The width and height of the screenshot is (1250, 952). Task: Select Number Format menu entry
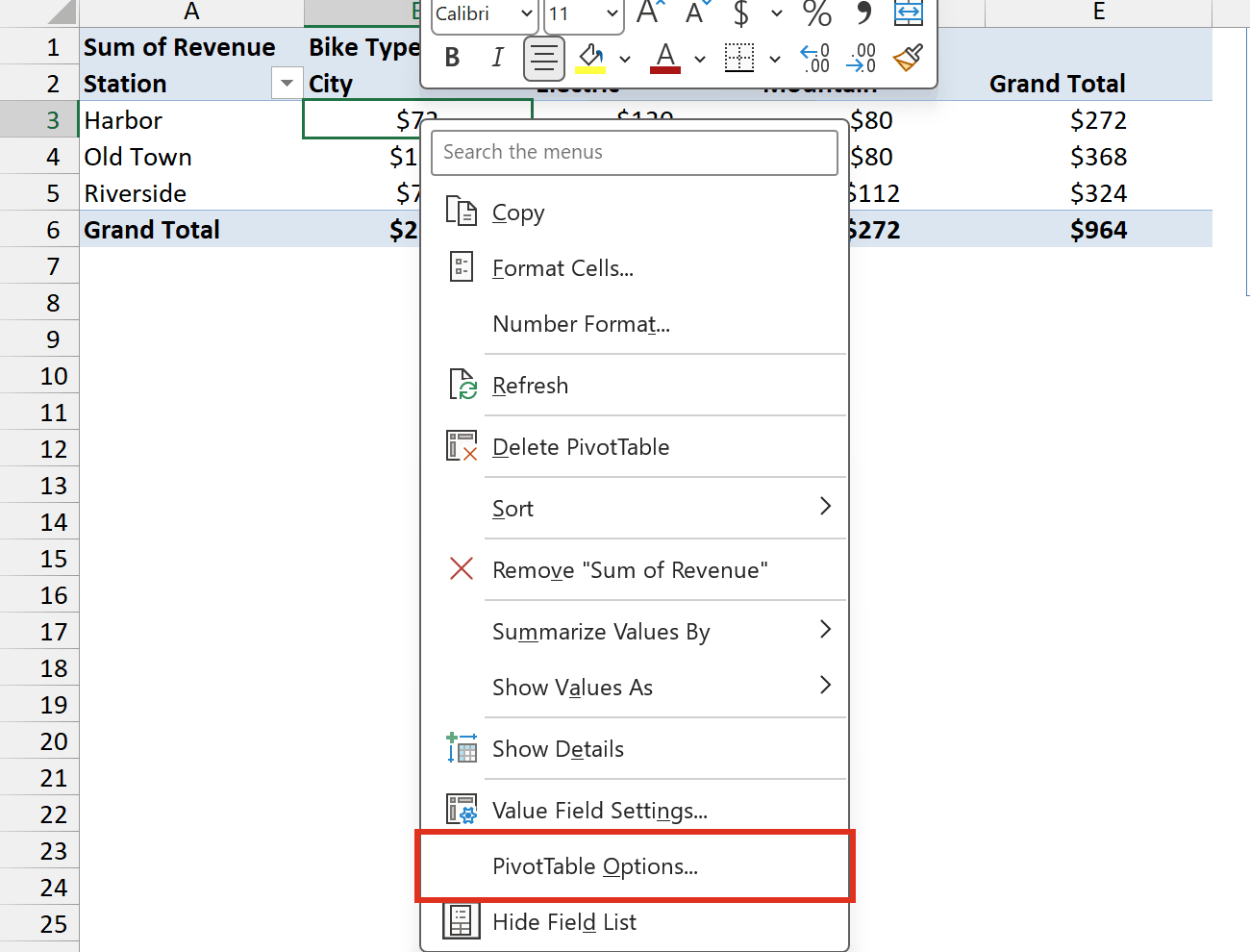point(635,324)
